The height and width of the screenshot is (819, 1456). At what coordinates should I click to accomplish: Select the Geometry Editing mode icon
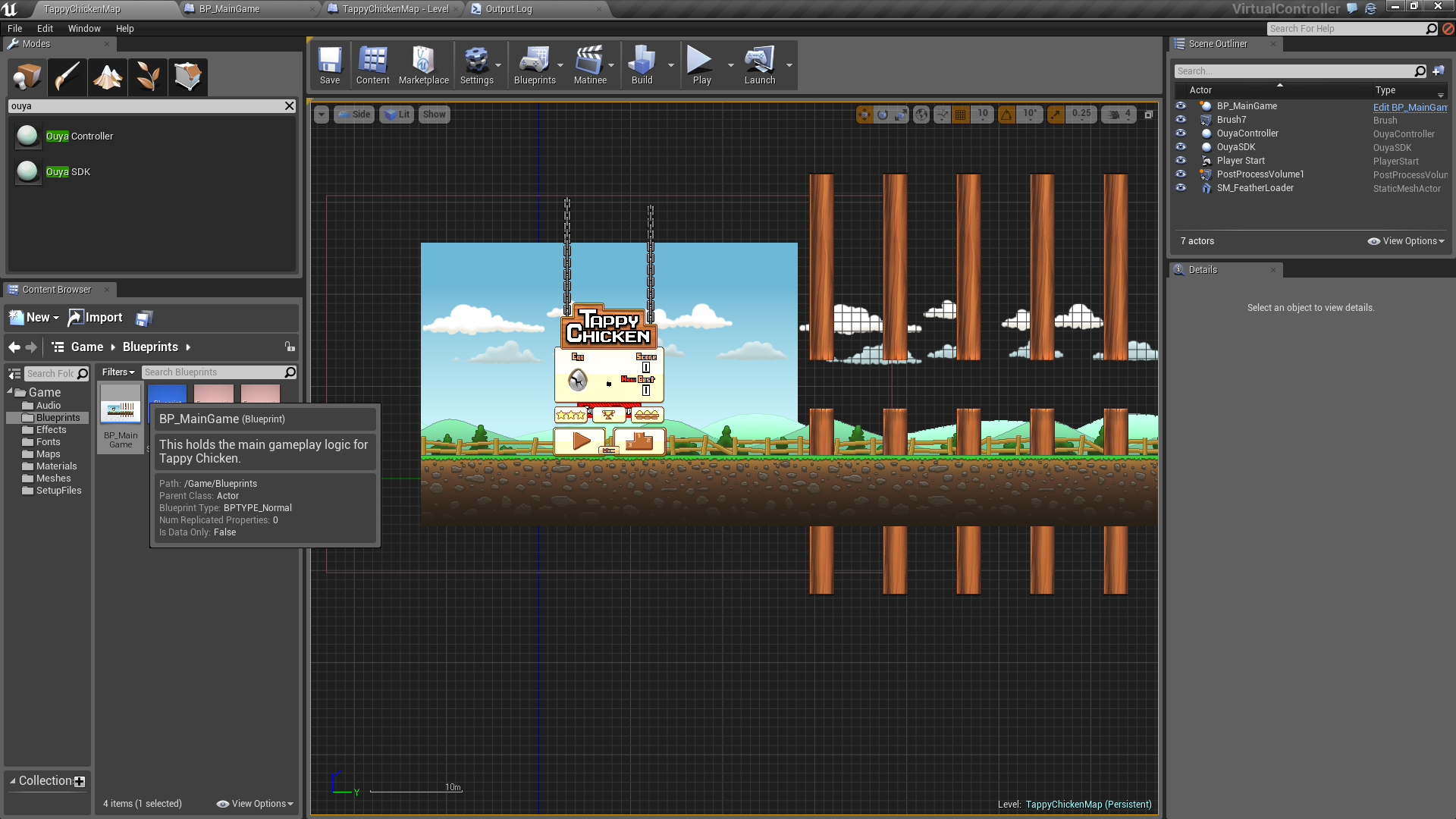click(187, 77)
